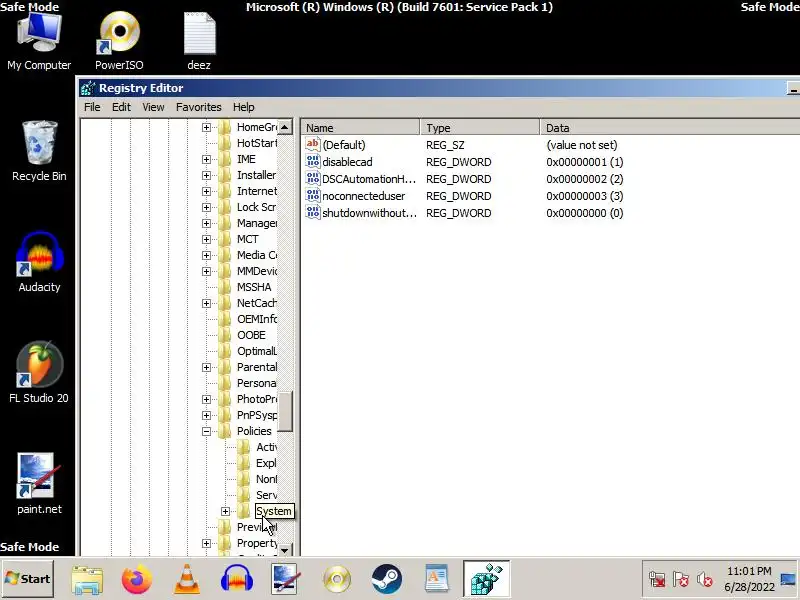The height and width of the screenshot is (600, 800).
Task: Click the Show desktop tray icon
Action: [x=788, y=580]
